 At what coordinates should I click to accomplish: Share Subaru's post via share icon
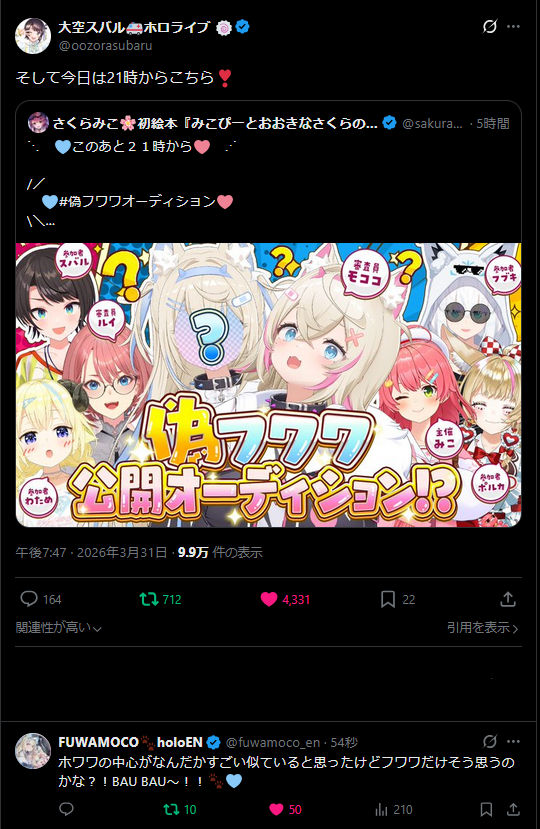click(x=508, y=599)
